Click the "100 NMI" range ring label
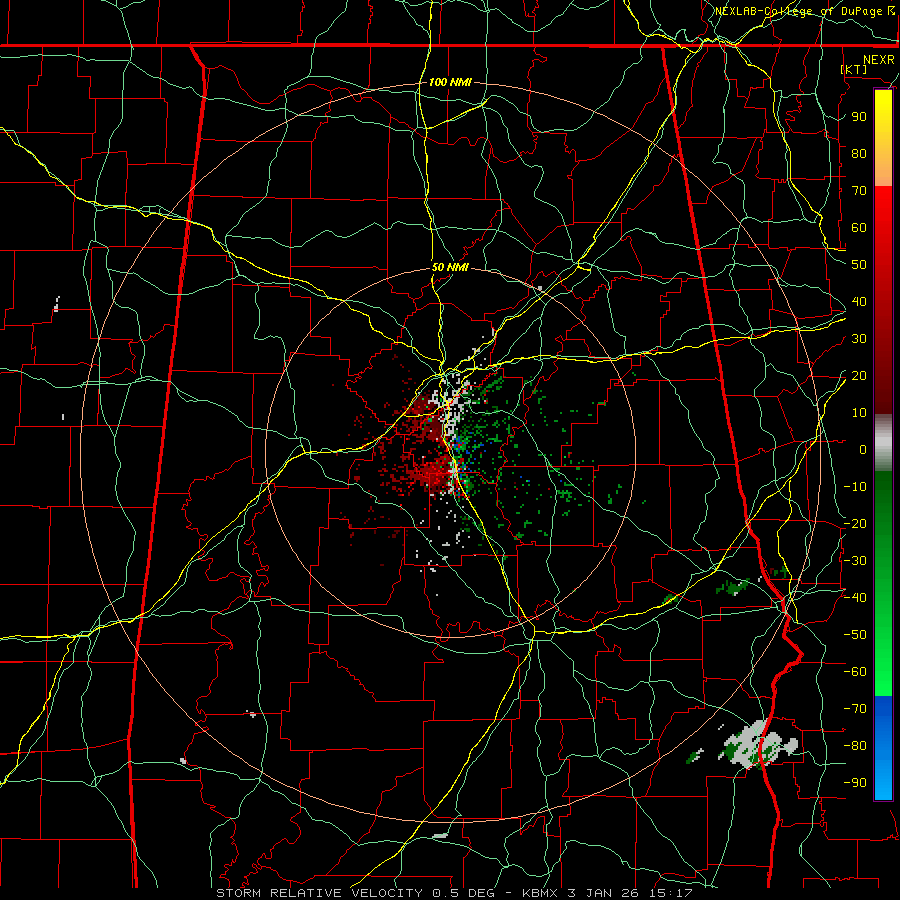The width and height of the screenshot is (900, 900). pos(450,82)
